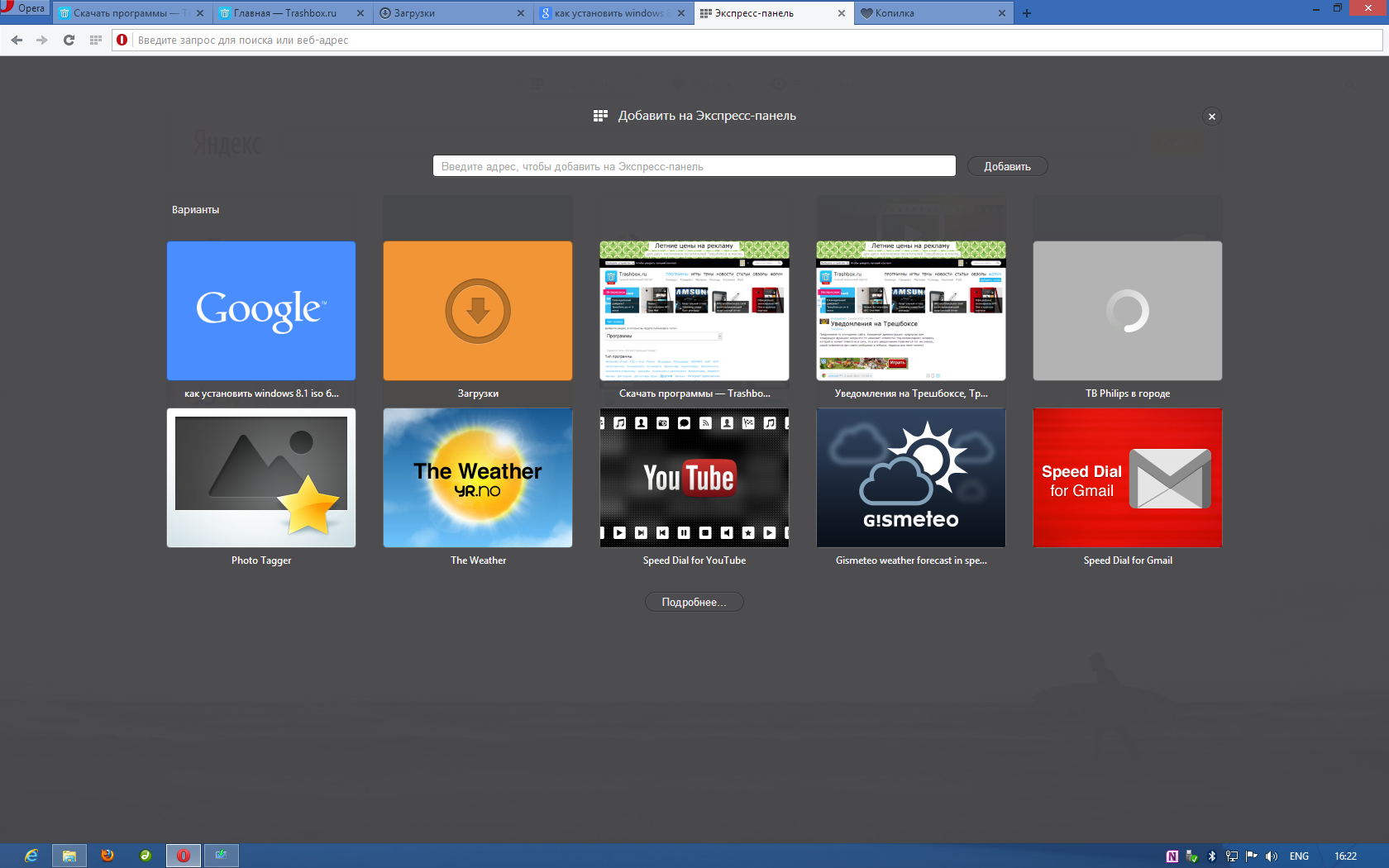The height and width of the screenshot is (868, 1389).
Task: Add the Photo Tagger extension tile
Action: point(261,478)
